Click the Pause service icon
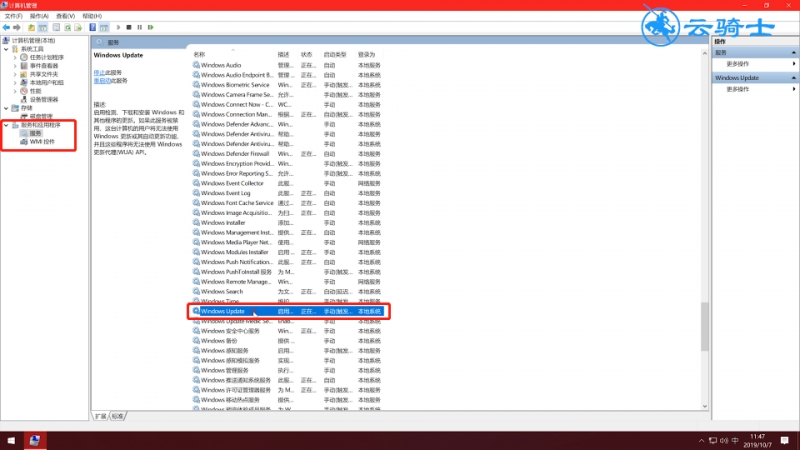Viewport: 800px width, 450px height. [140, 27]
